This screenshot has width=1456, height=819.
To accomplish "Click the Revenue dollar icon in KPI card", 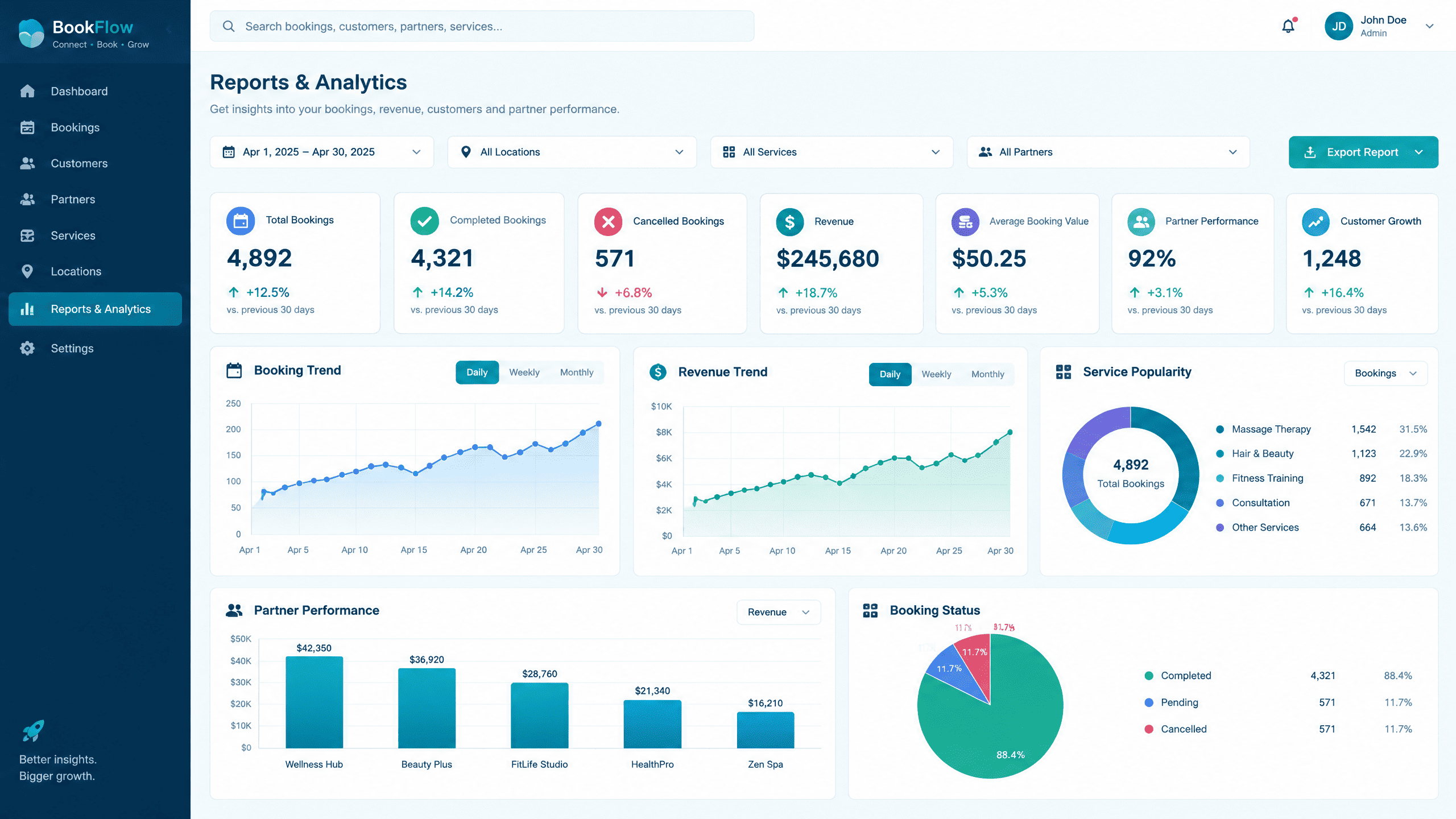I will tap(790, 222).
